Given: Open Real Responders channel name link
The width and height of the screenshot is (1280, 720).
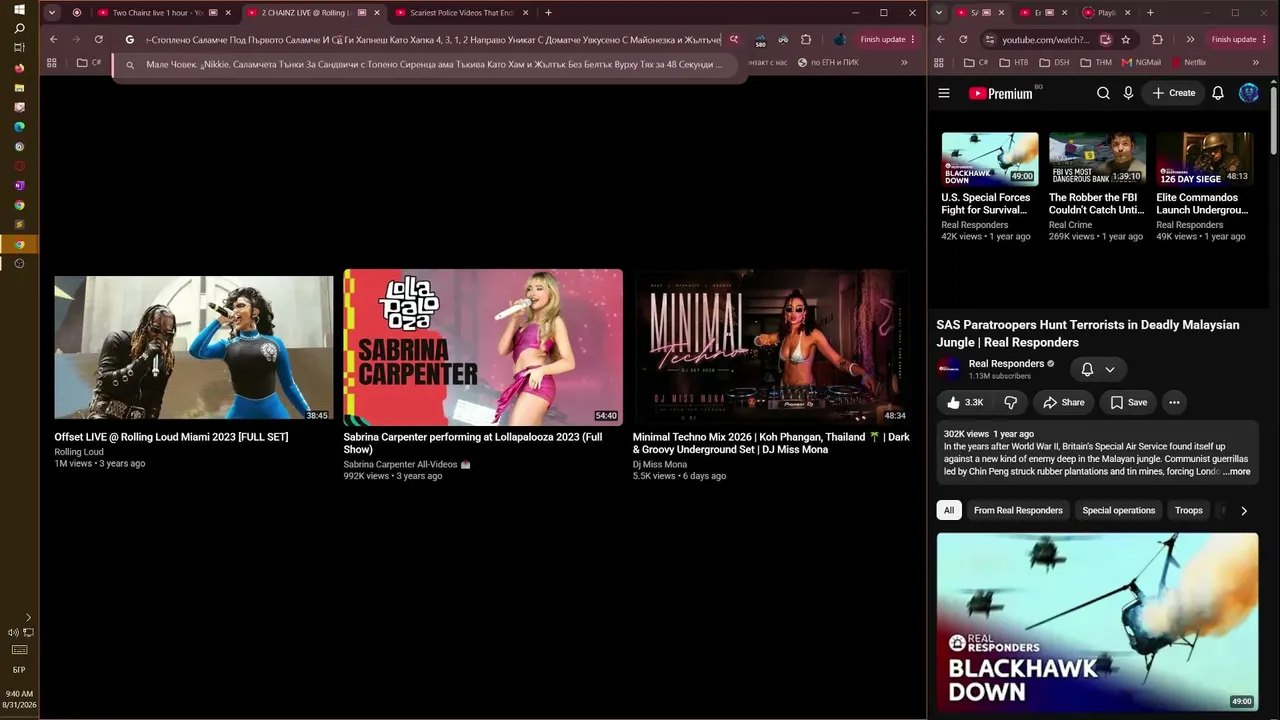Looking at the screenshot, I should point(1006,364).
